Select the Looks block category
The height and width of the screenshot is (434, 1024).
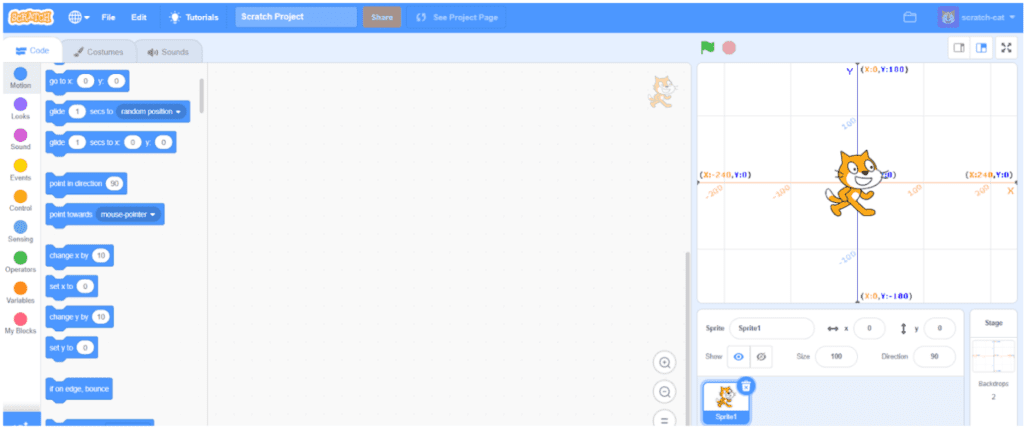tap(20, 109)
